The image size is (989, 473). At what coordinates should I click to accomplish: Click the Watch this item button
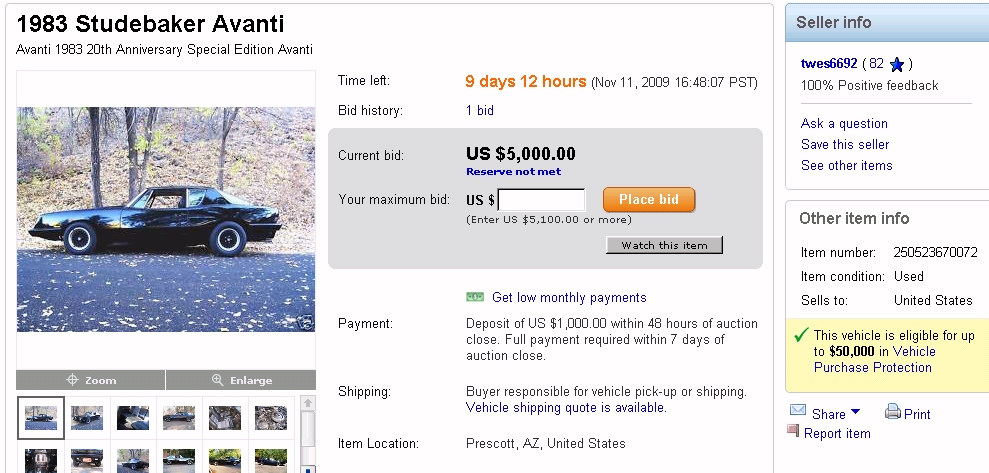(x=664, y=245)
